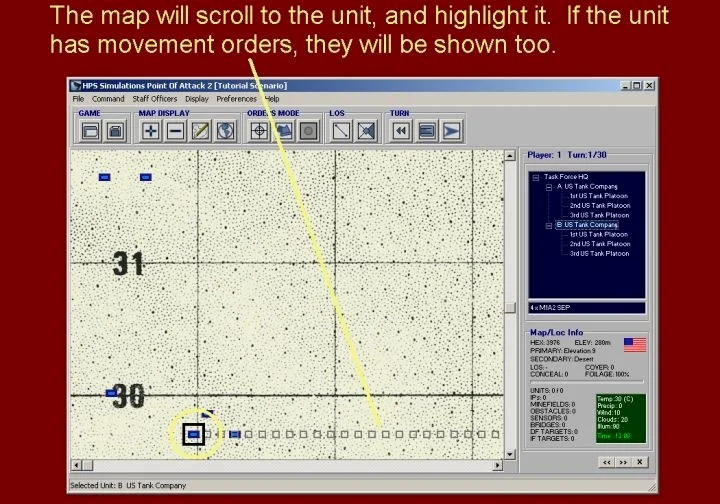Click the 'Clouds: 20' weather reading
The height and width of the screenshot is (504, 720).
coord(612,420)
